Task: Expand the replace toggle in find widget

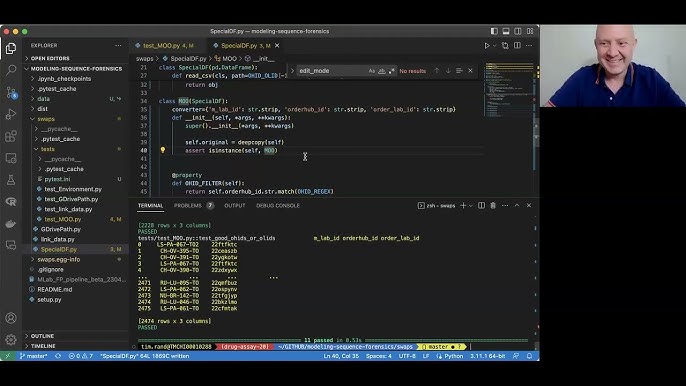Action: [x=292, y=71]
